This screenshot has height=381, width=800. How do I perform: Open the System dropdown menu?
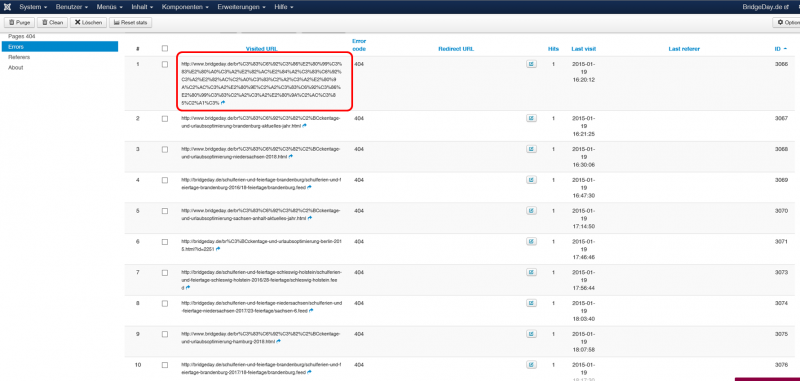[33, 7]
